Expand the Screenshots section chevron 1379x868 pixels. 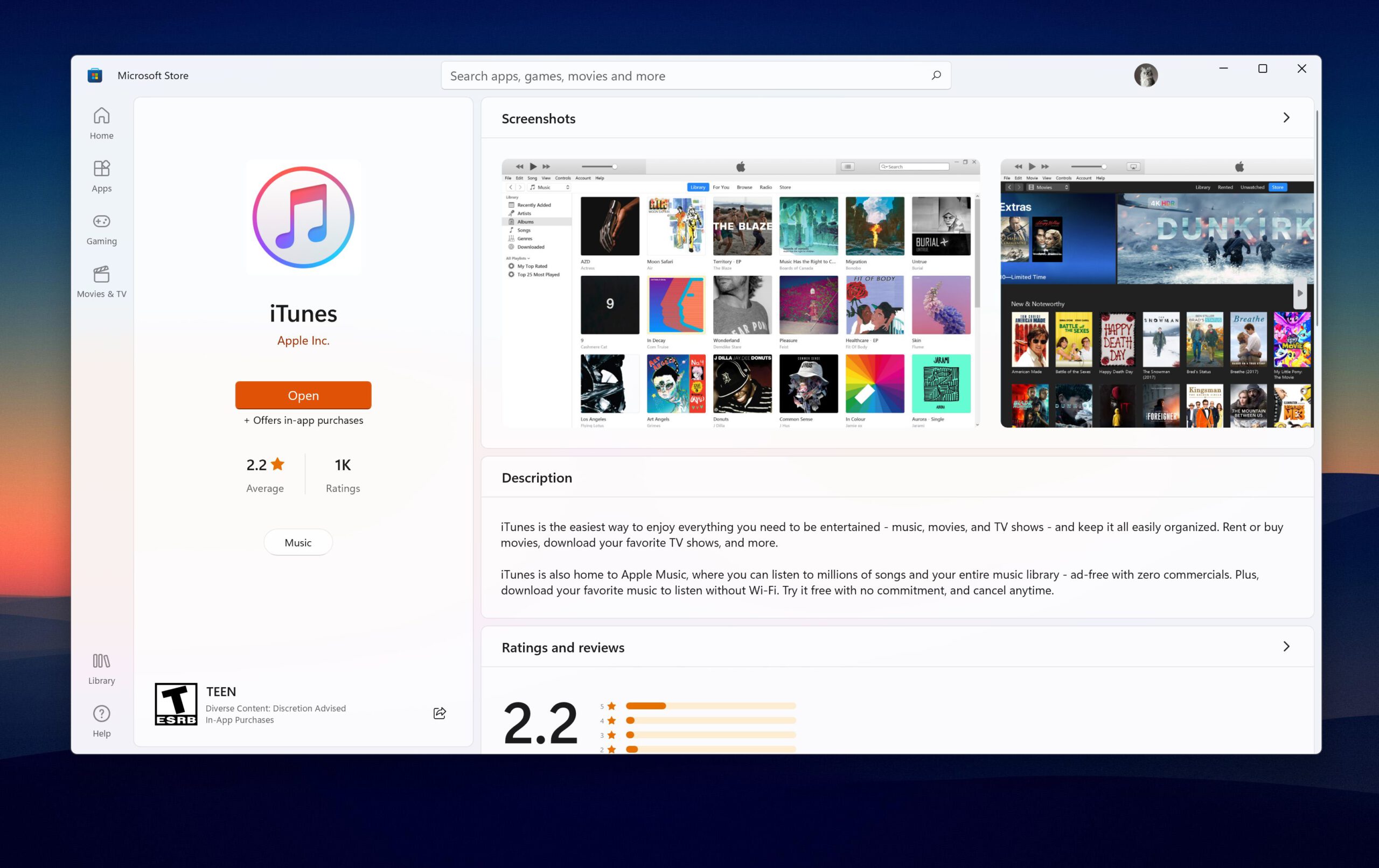pyautogui.click(x=1286, y=118)
